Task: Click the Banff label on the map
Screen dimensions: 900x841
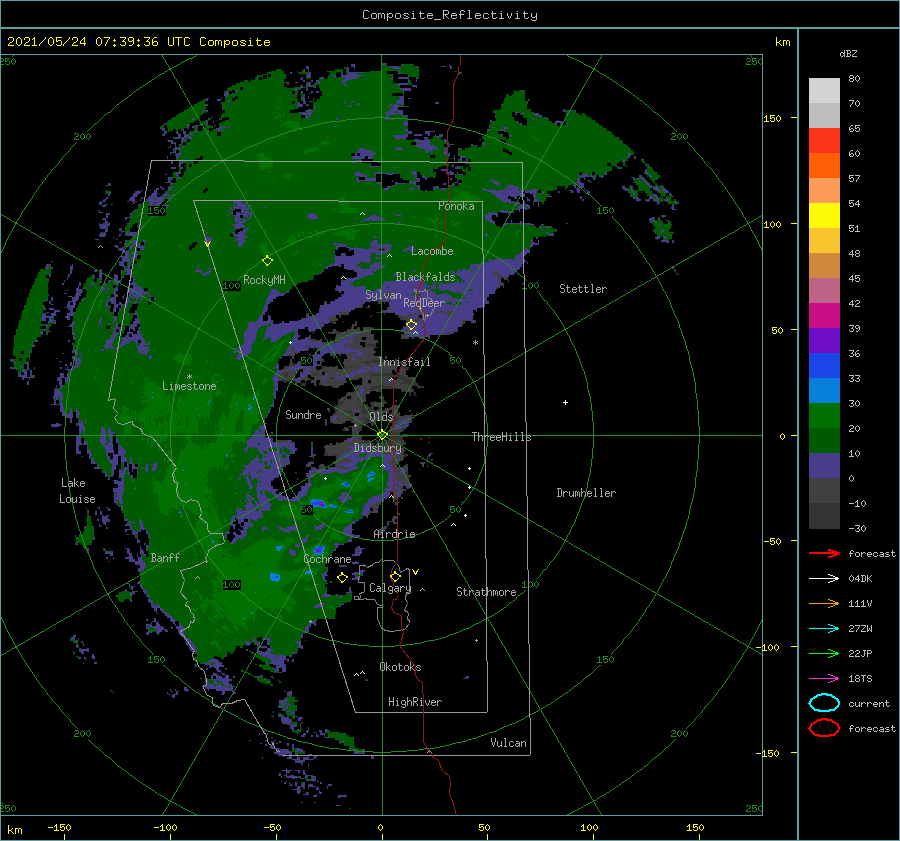Action: point(165,557)
